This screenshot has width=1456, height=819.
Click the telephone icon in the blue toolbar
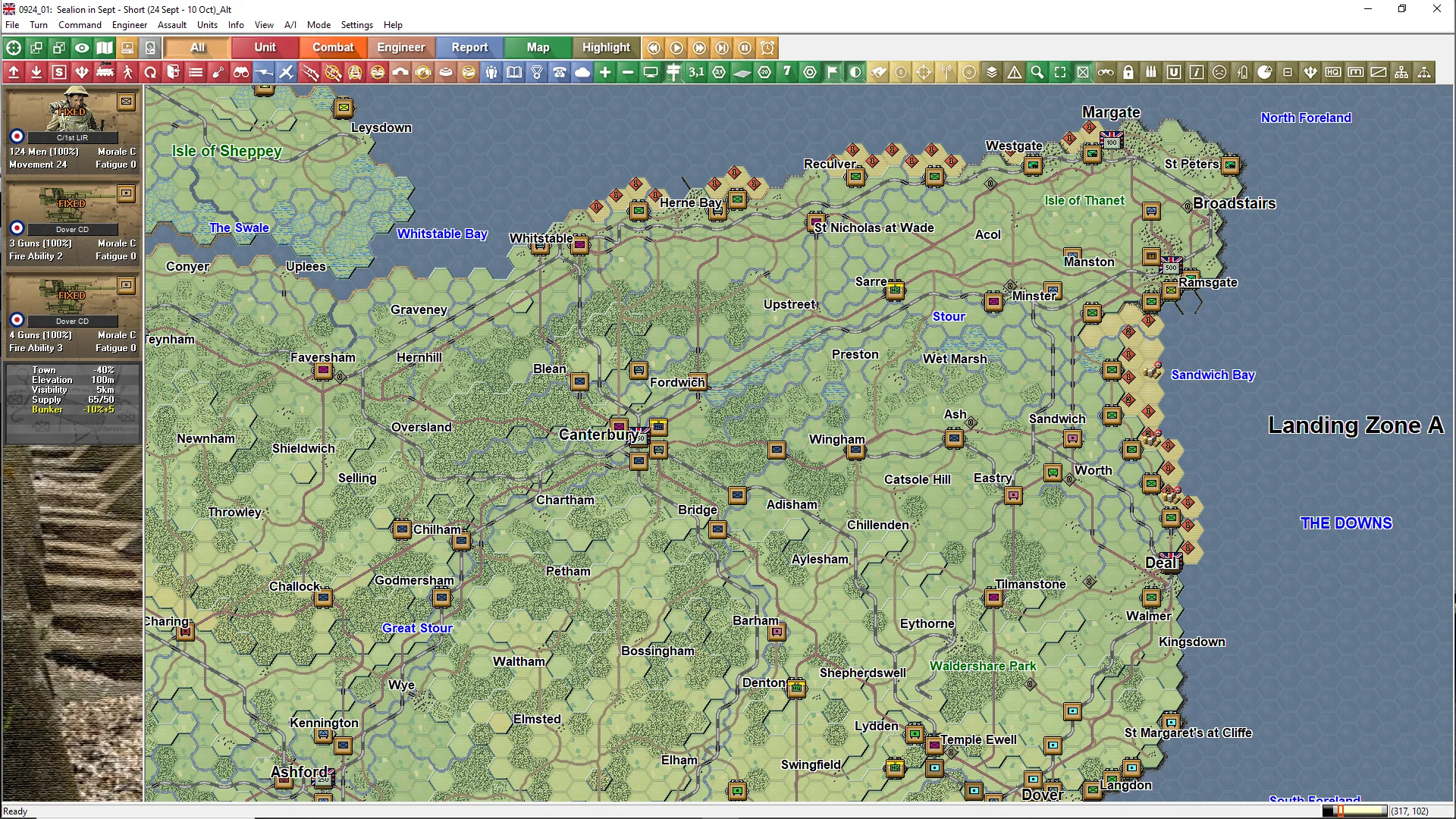pos(560,73)
